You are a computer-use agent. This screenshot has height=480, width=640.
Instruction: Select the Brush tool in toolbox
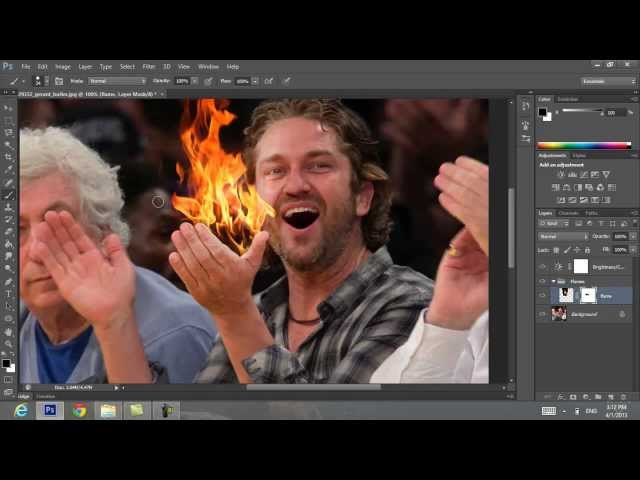pos(8,195)
